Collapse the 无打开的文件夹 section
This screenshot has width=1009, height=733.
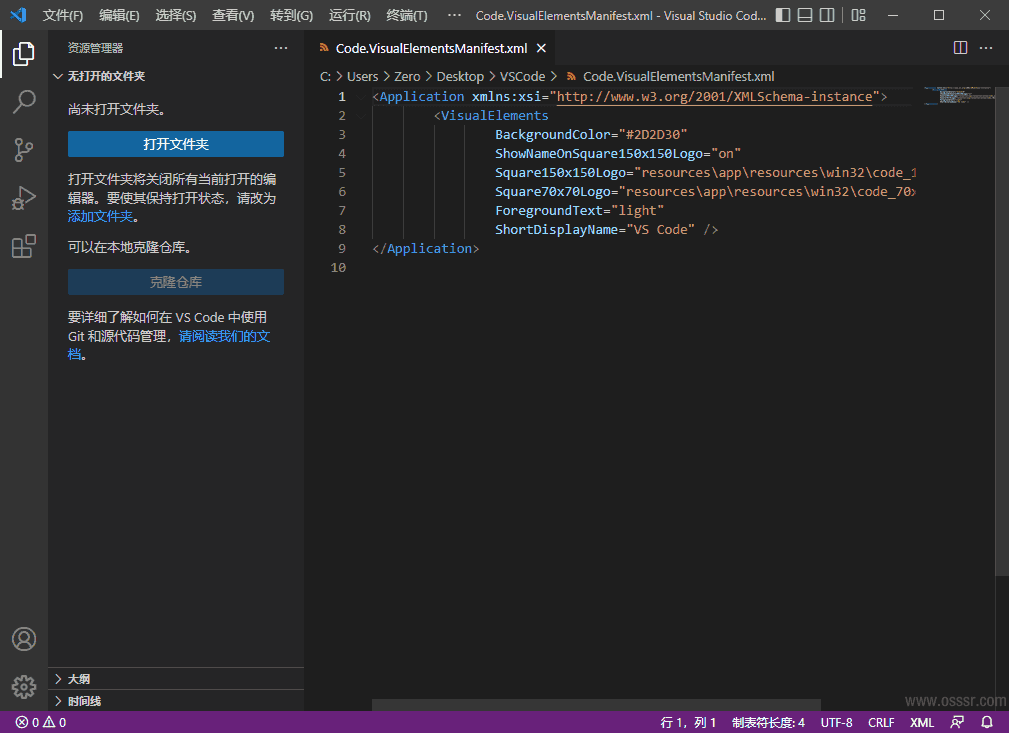(176, 76)
